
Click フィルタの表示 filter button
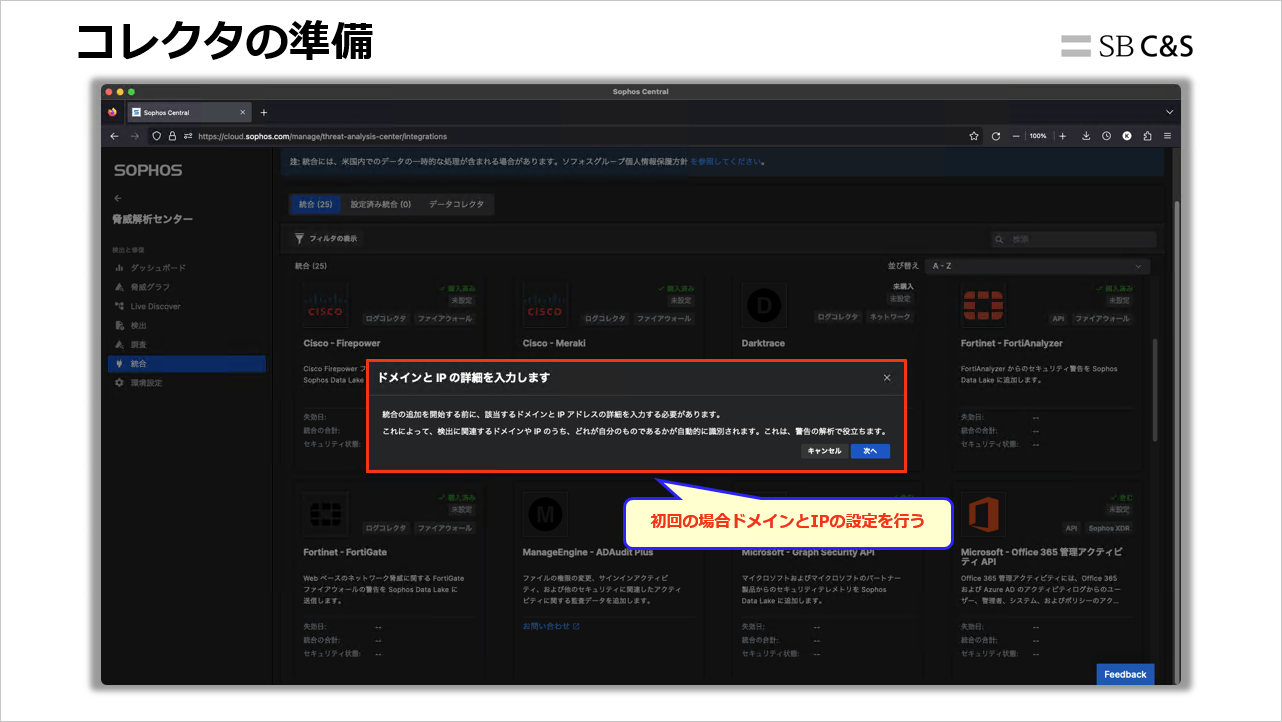tap(326, 239)
